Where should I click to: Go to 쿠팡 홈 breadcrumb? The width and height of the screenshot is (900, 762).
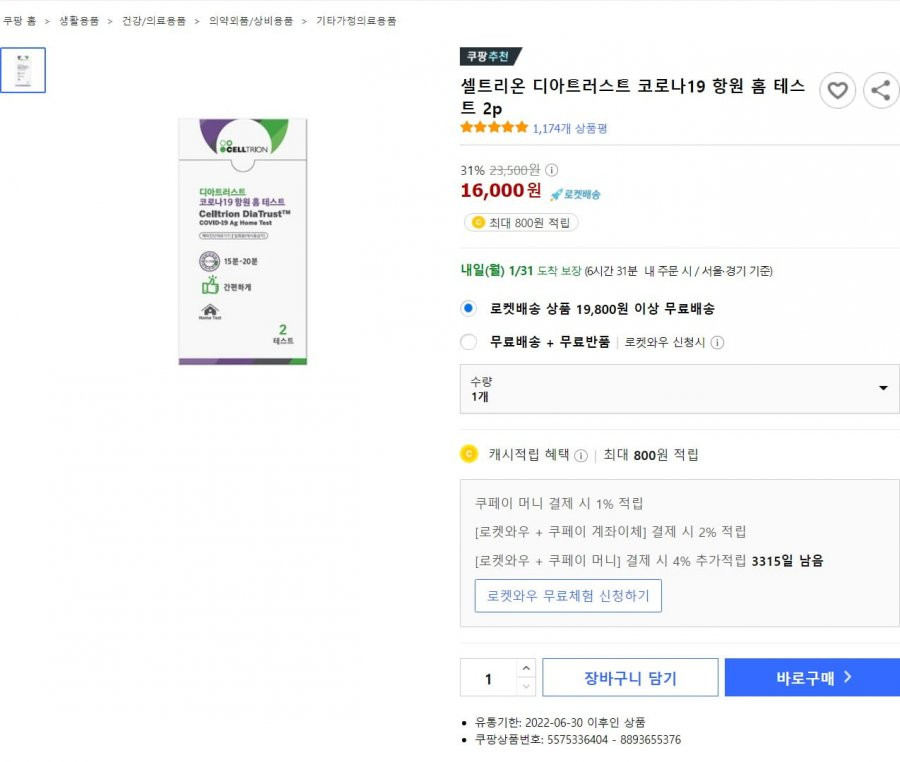pos(20,21)
